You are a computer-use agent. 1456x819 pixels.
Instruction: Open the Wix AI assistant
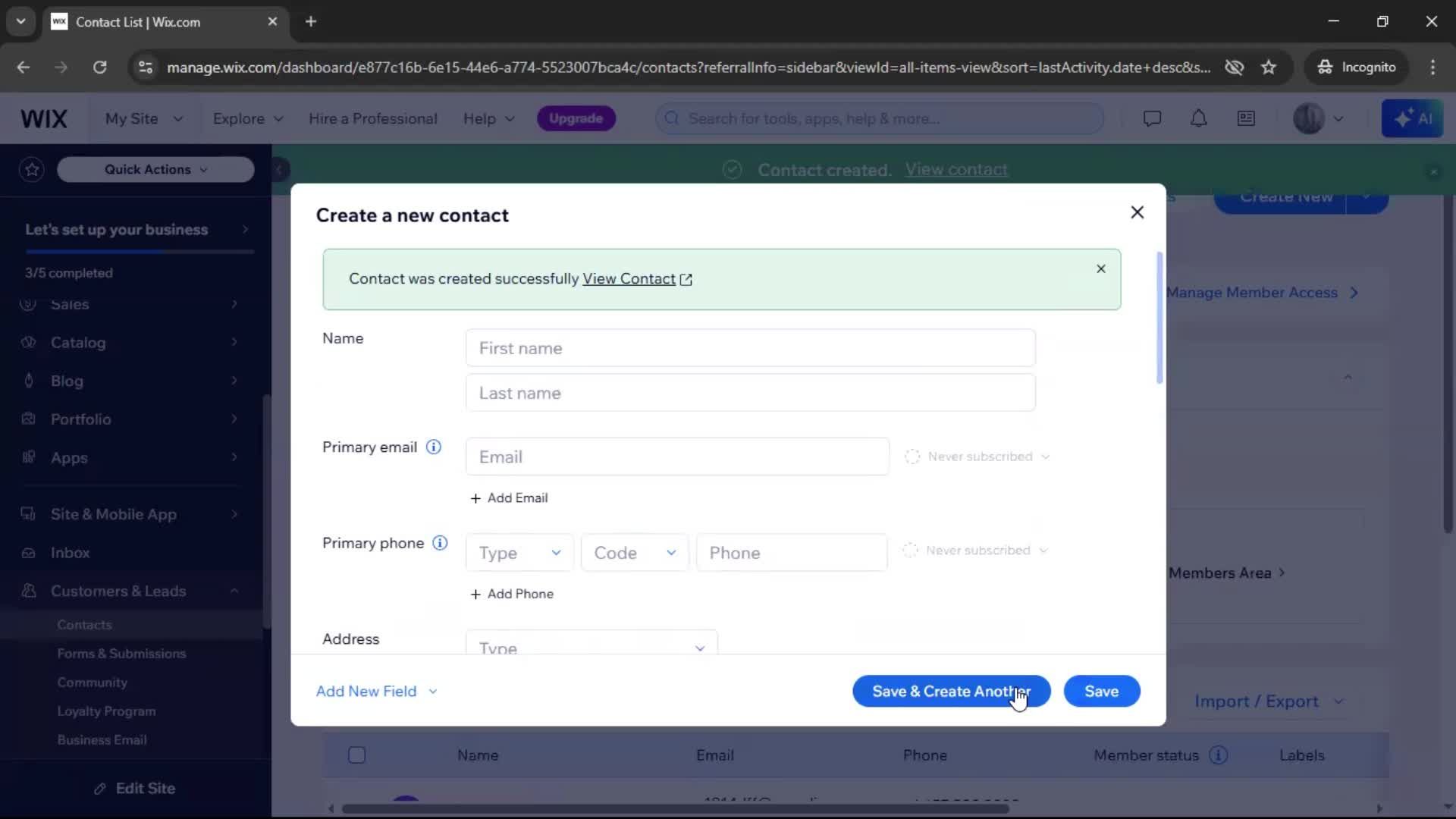tap(1412, 118)
